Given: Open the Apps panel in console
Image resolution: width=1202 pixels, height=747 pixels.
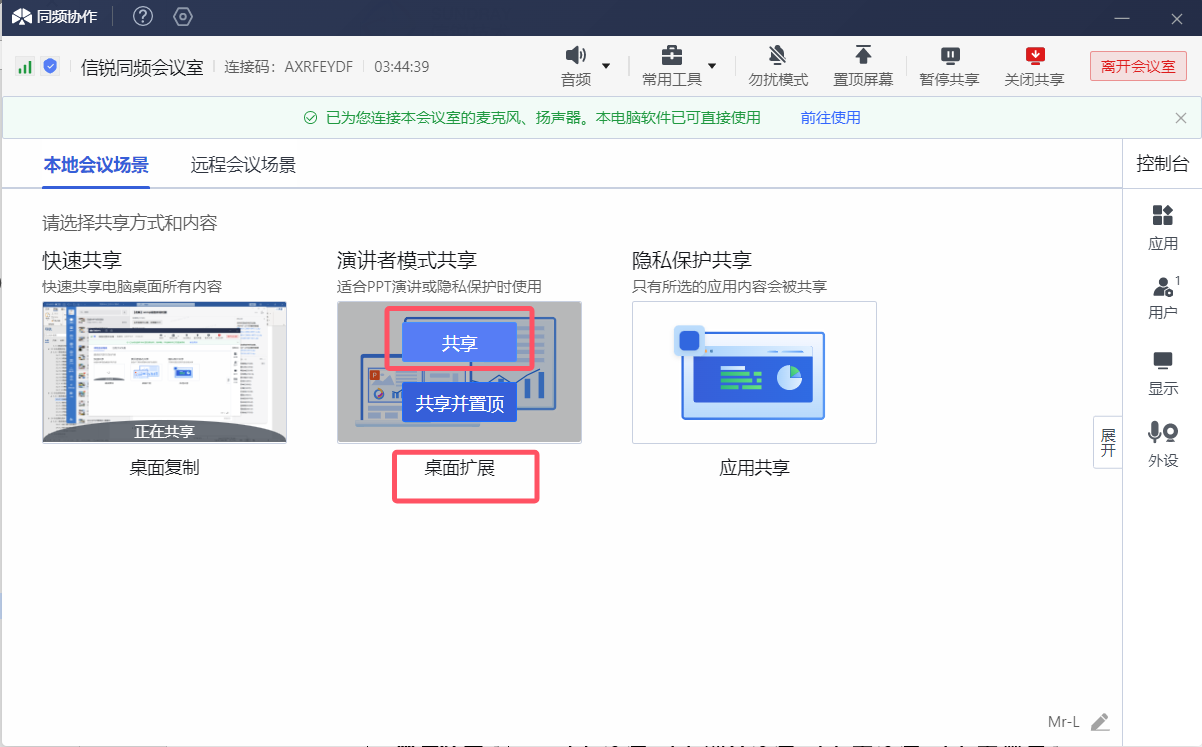Looking at the screenshot, I should 1163,226.
